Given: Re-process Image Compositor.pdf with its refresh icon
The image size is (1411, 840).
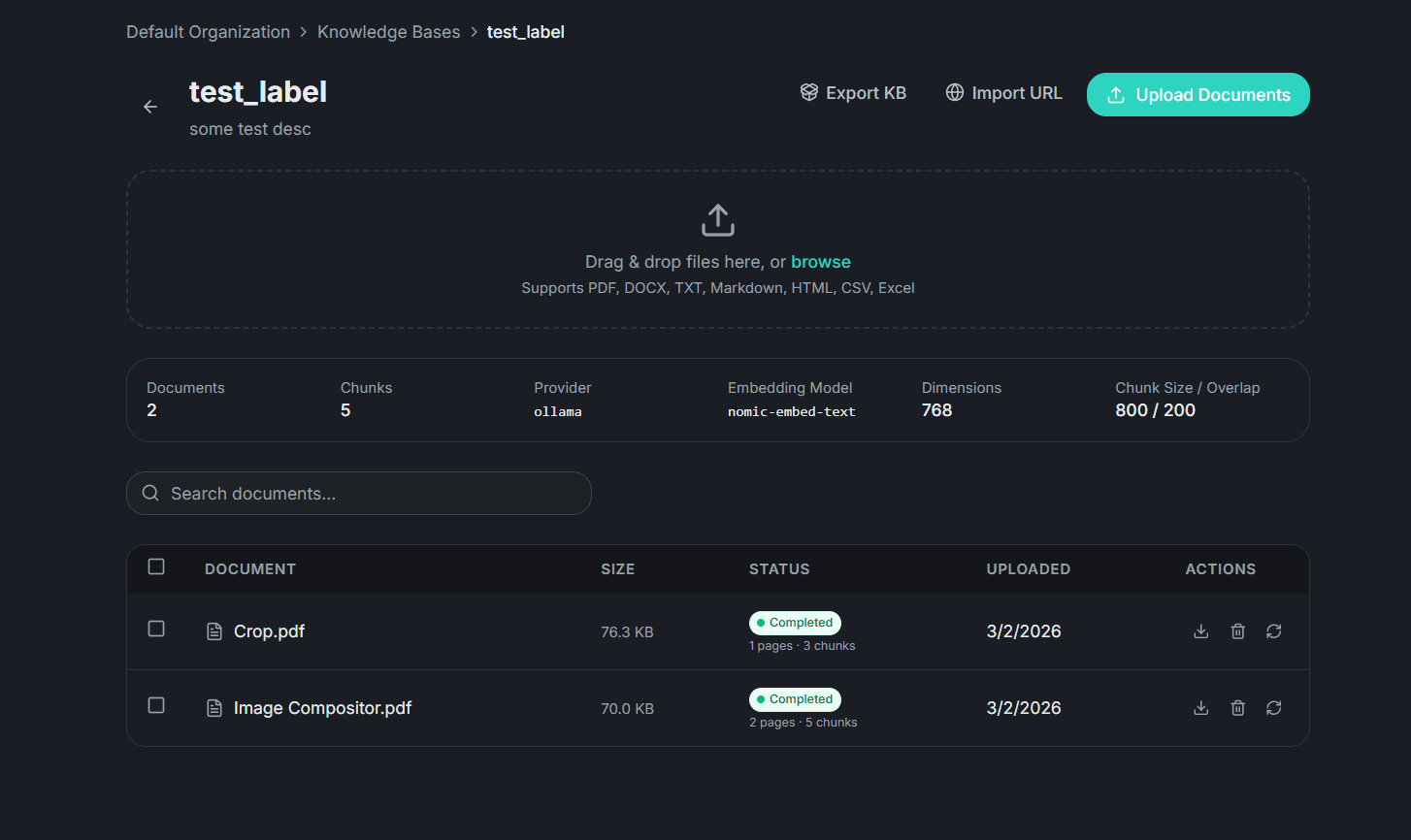Looking at the screenshot, I should 1274,708.
